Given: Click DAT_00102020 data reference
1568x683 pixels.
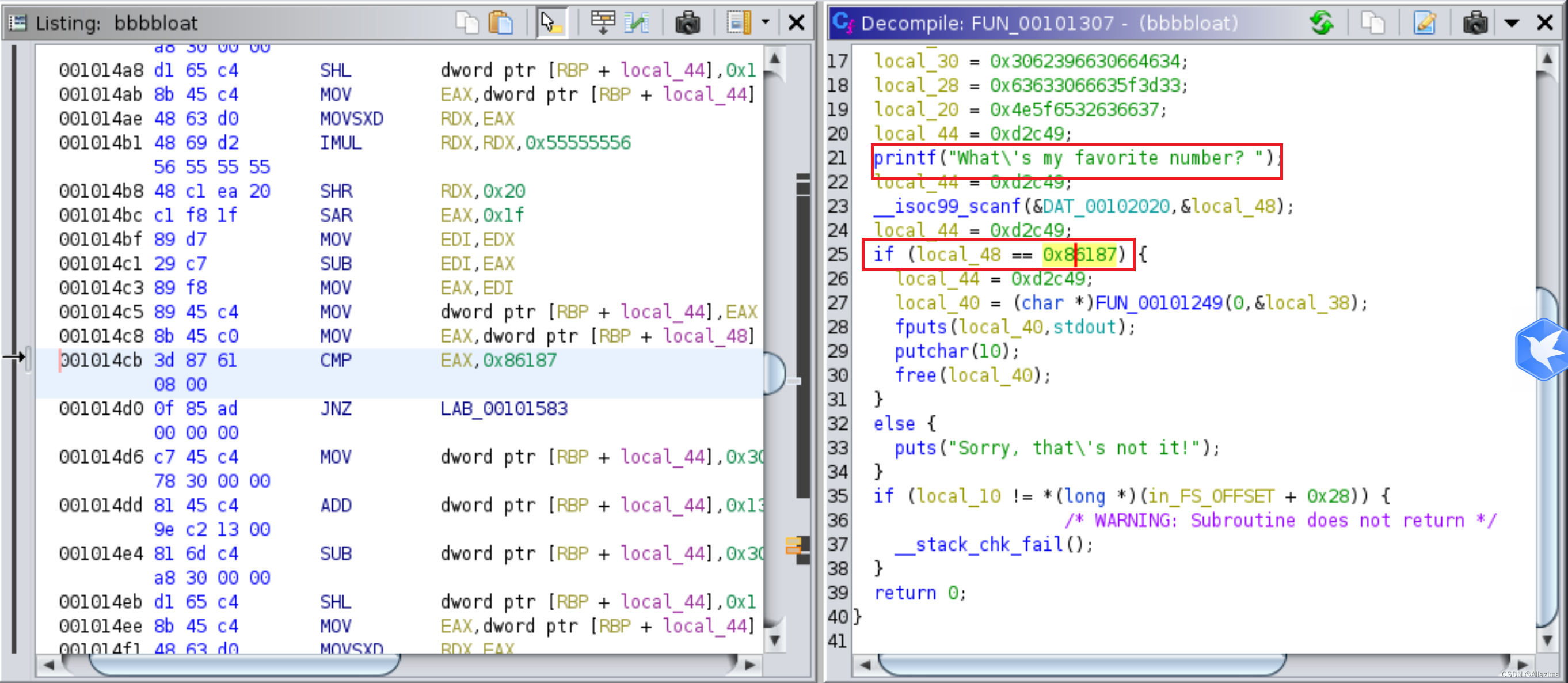Looking at the screenshot, I should [1105, 206].
